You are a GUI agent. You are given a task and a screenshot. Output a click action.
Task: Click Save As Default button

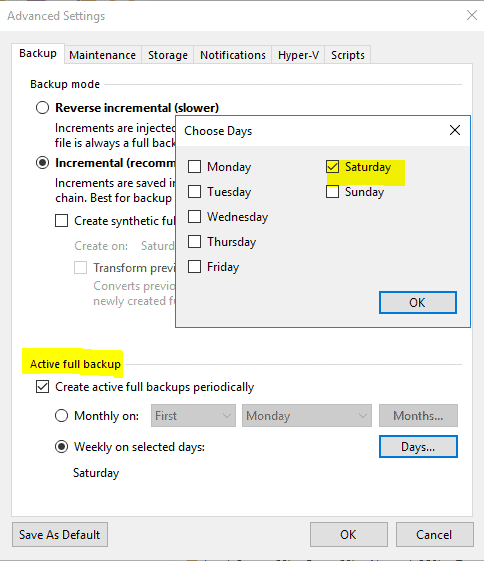[60, 535]
